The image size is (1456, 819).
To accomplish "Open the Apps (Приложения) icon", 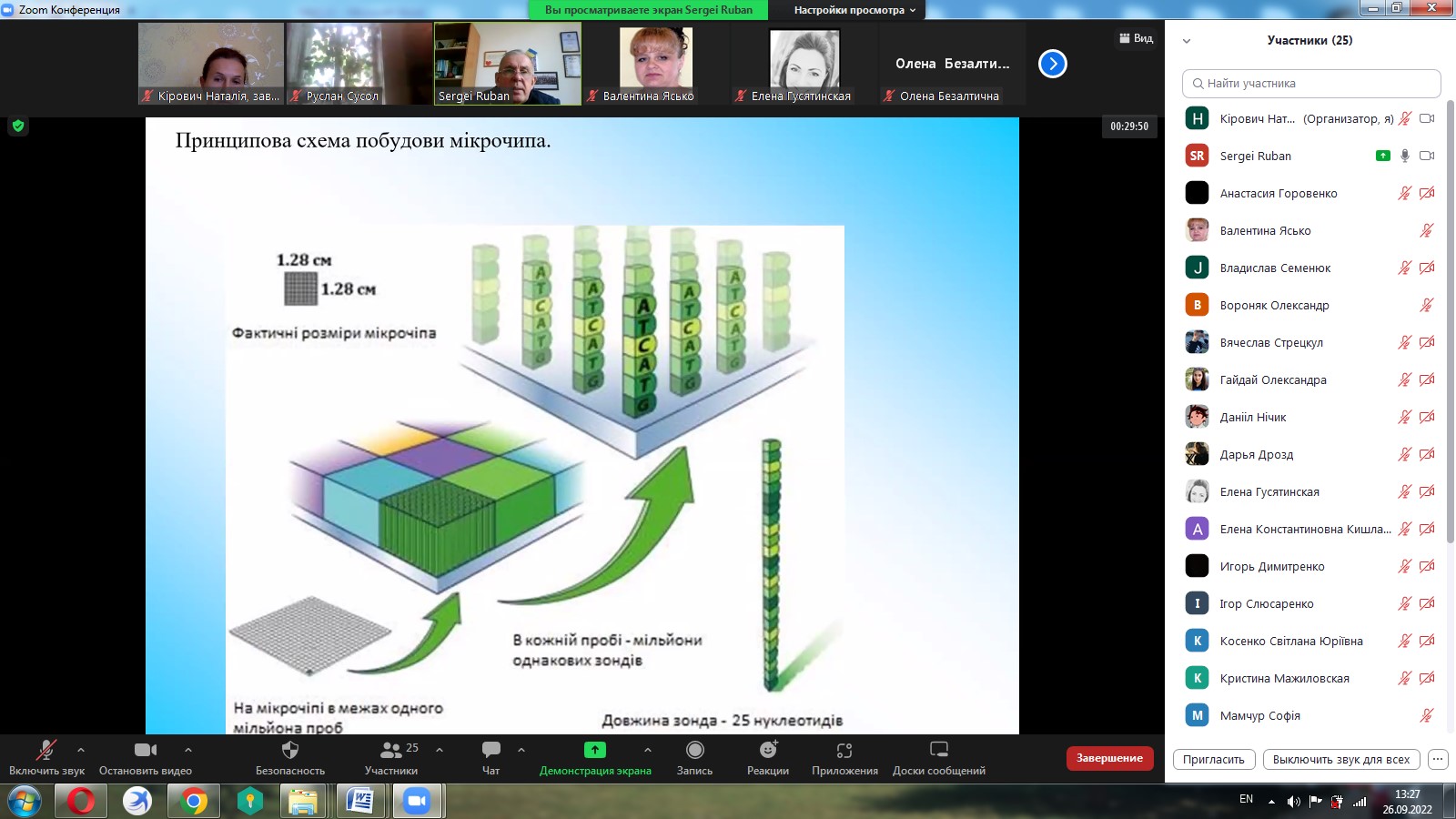I will point(844,750).
